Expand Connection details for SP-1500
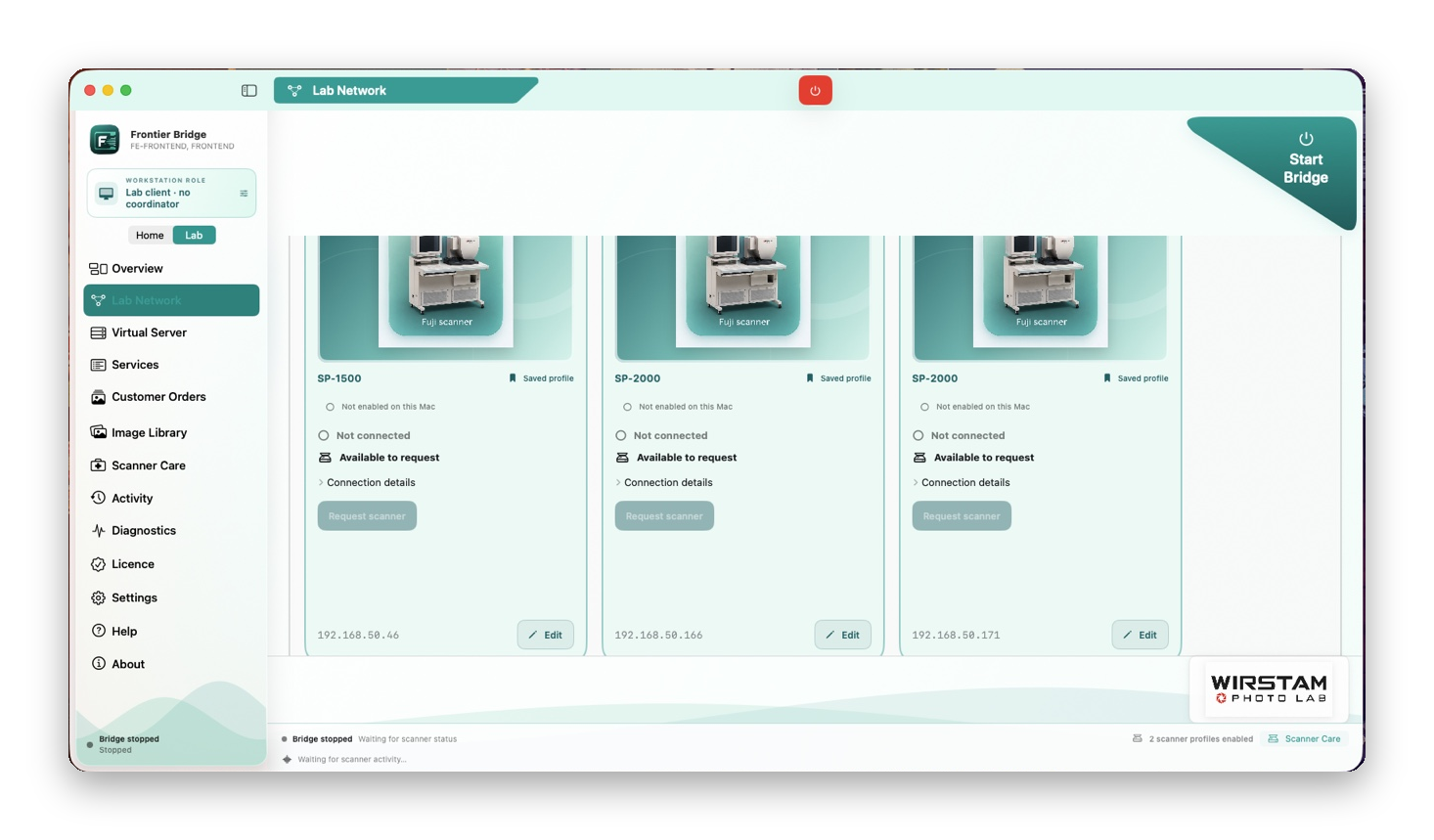Viewport: 1434px width, 840px height. coord(367,483)
